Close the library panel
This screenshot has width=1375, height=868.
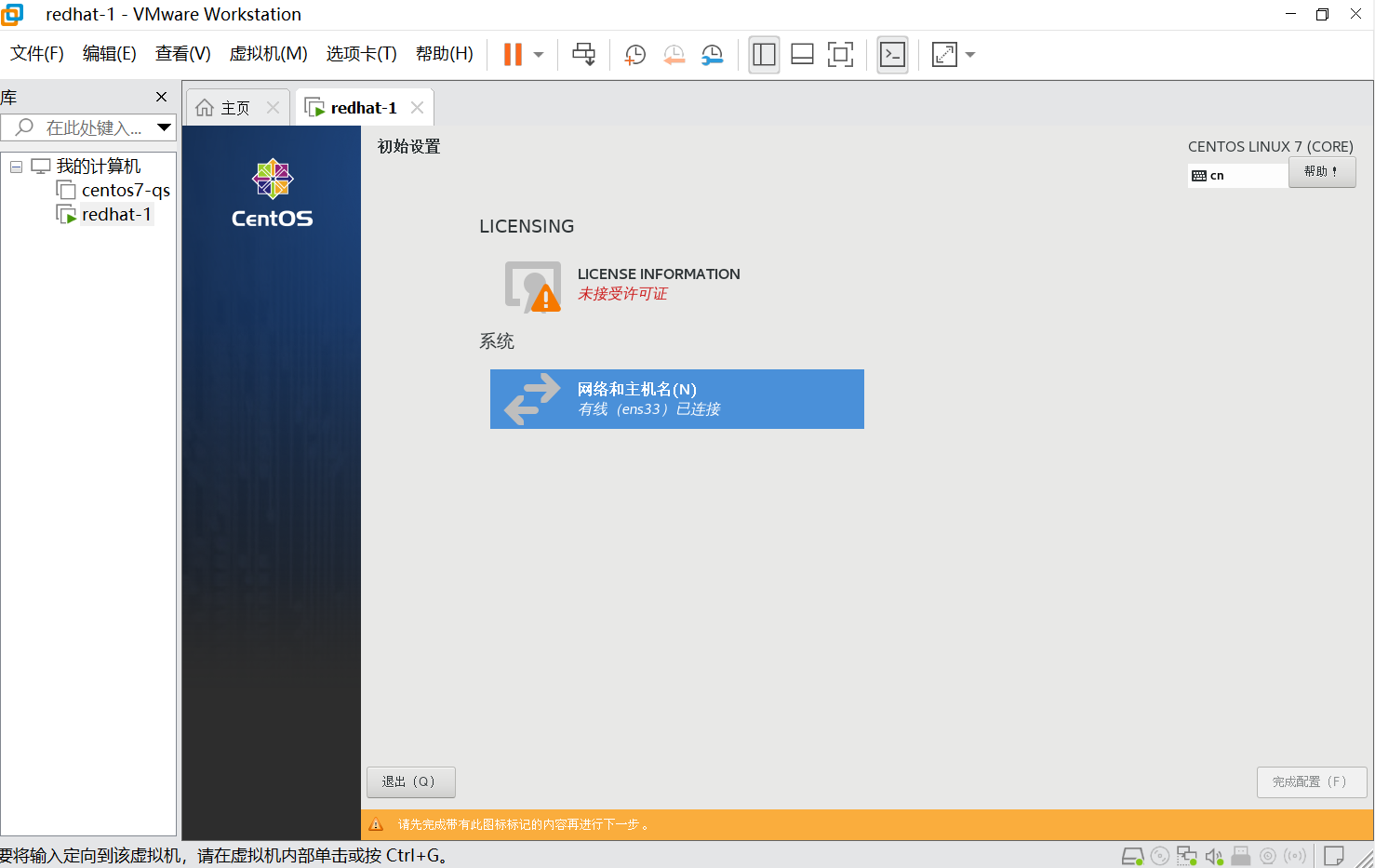[162, 97]
